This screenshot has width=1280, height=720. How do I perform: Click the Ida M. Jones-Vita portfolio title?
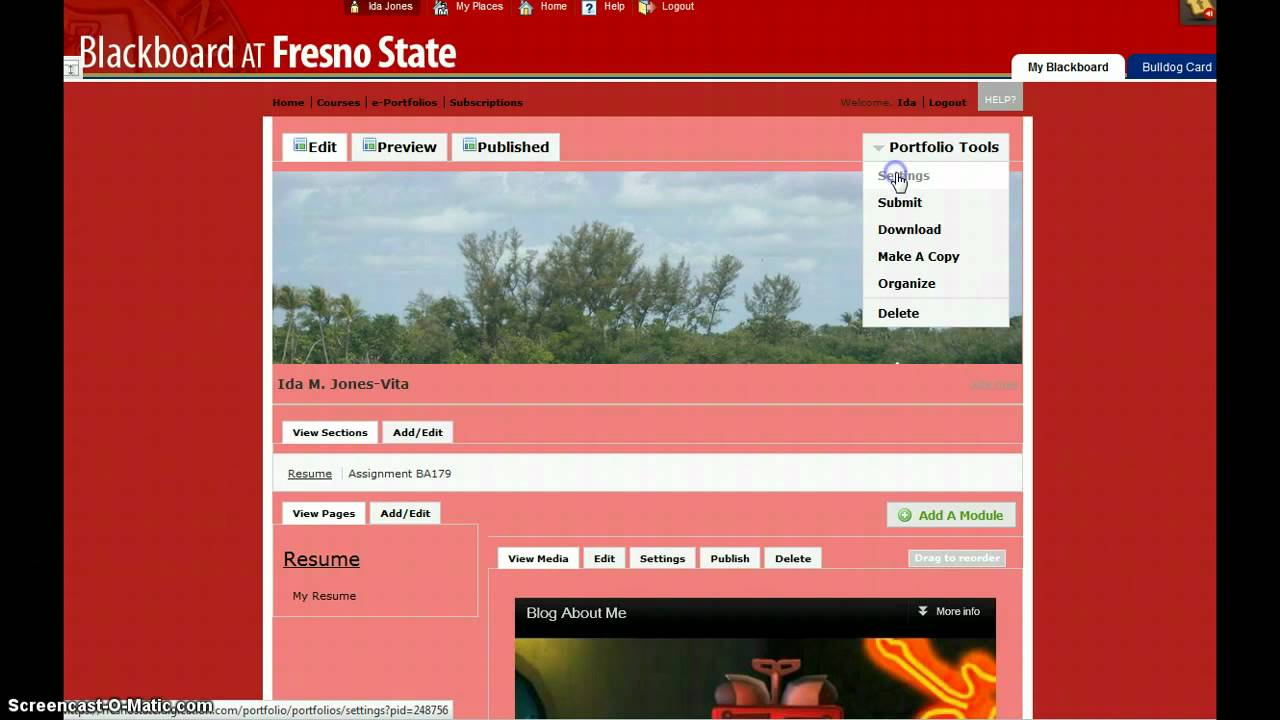[343, 384]
